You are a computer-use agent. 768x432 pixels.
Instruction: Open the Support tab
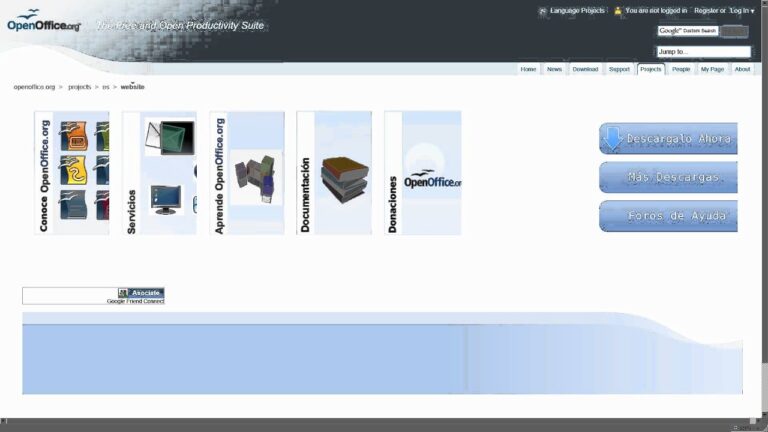[x=619, y=70]
